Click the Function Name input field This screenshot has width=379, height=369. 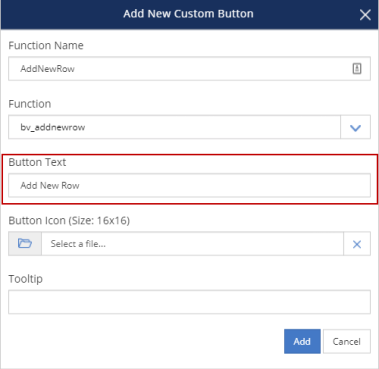(x=189, y=69)
